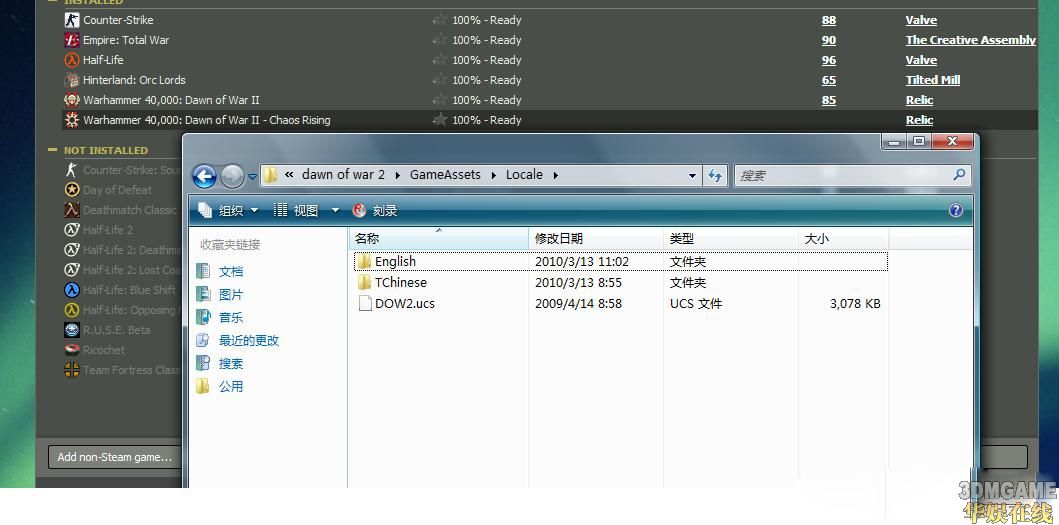Open Explorer help question mark icon

pos(956,210)
